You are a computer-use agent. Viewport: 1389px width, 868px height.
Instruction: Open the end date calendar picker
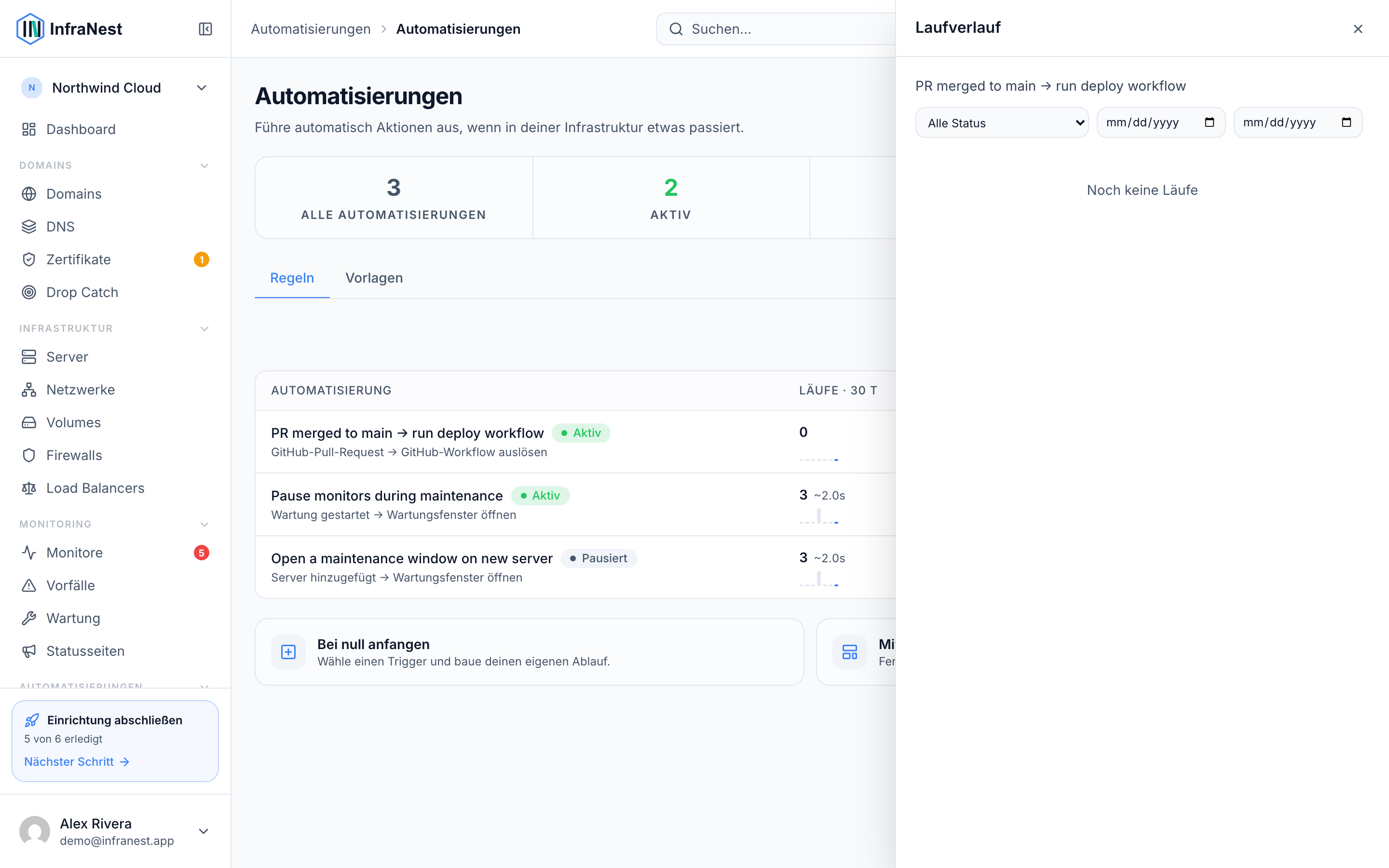coord(1347,122)
